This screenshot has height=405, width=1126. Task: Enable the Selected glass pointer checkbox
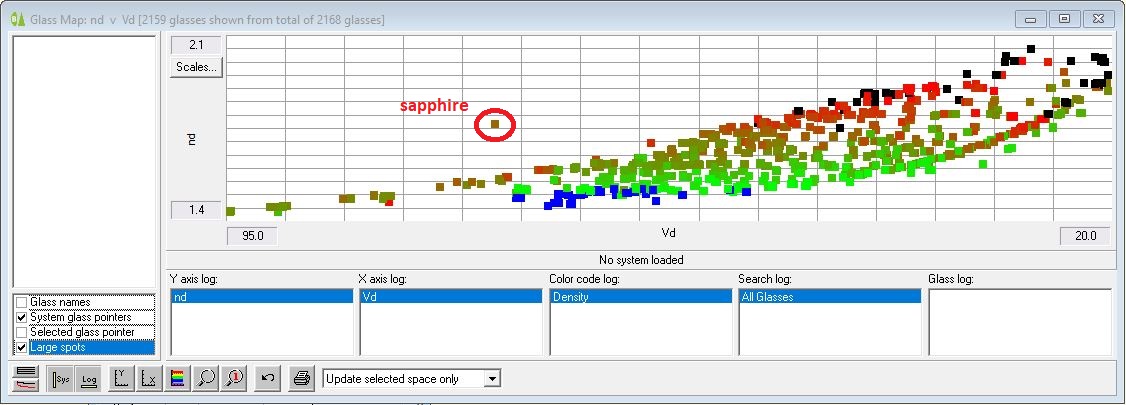[22, 332]
